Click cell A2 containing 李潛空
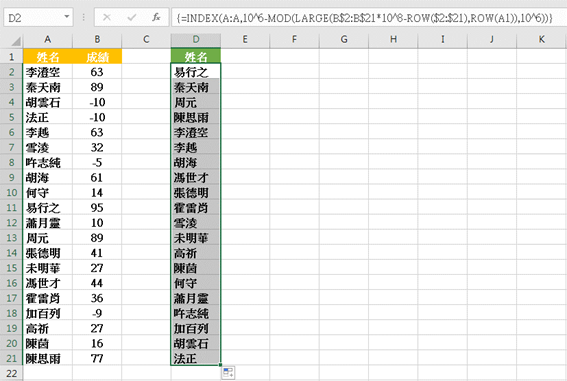This screenshot has width=567, height=381. 48,72
